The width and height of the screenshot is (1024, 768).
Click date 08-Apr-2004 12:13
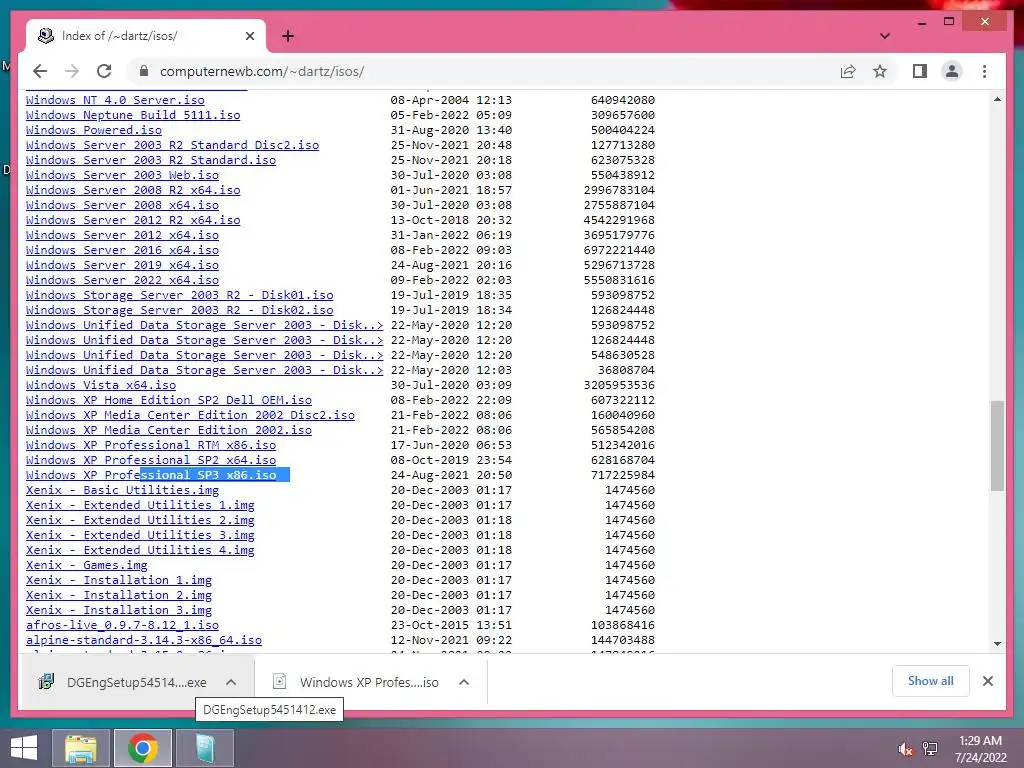click(x=451, y=100)
